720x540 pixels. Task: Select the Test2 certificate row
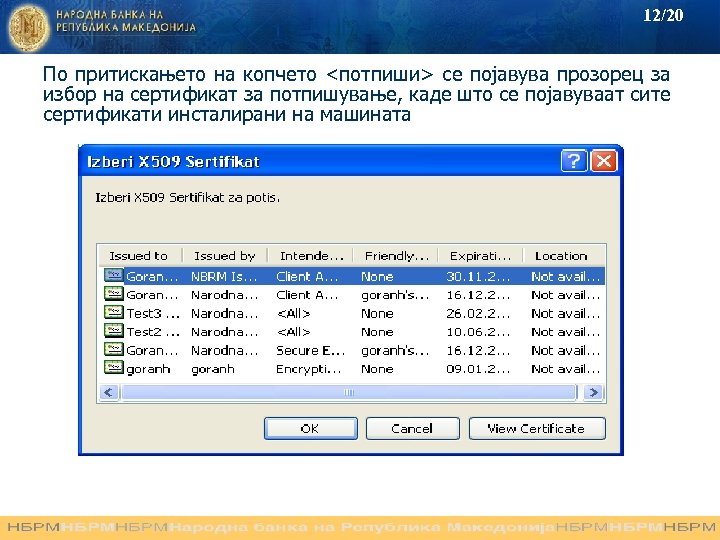352,332
